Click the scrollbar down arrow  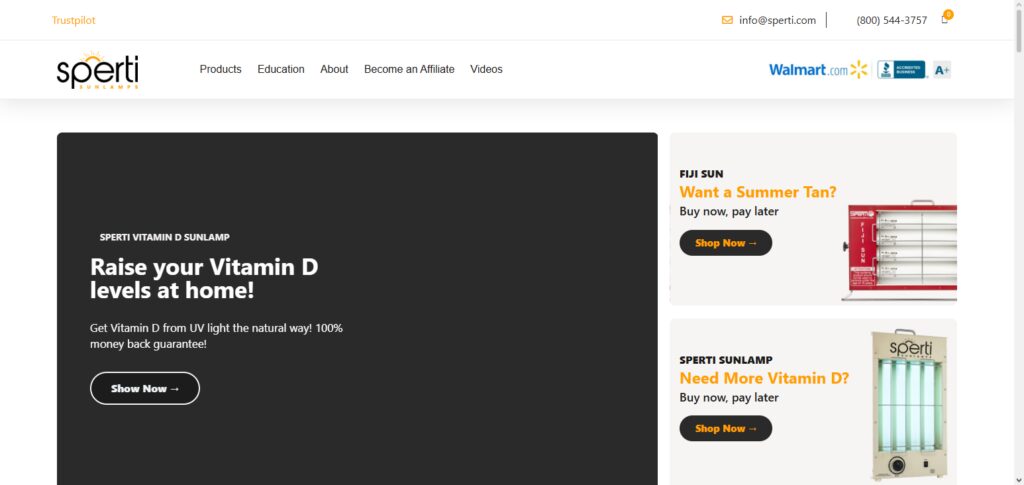pyautogui.click(x=1019, y=480)
